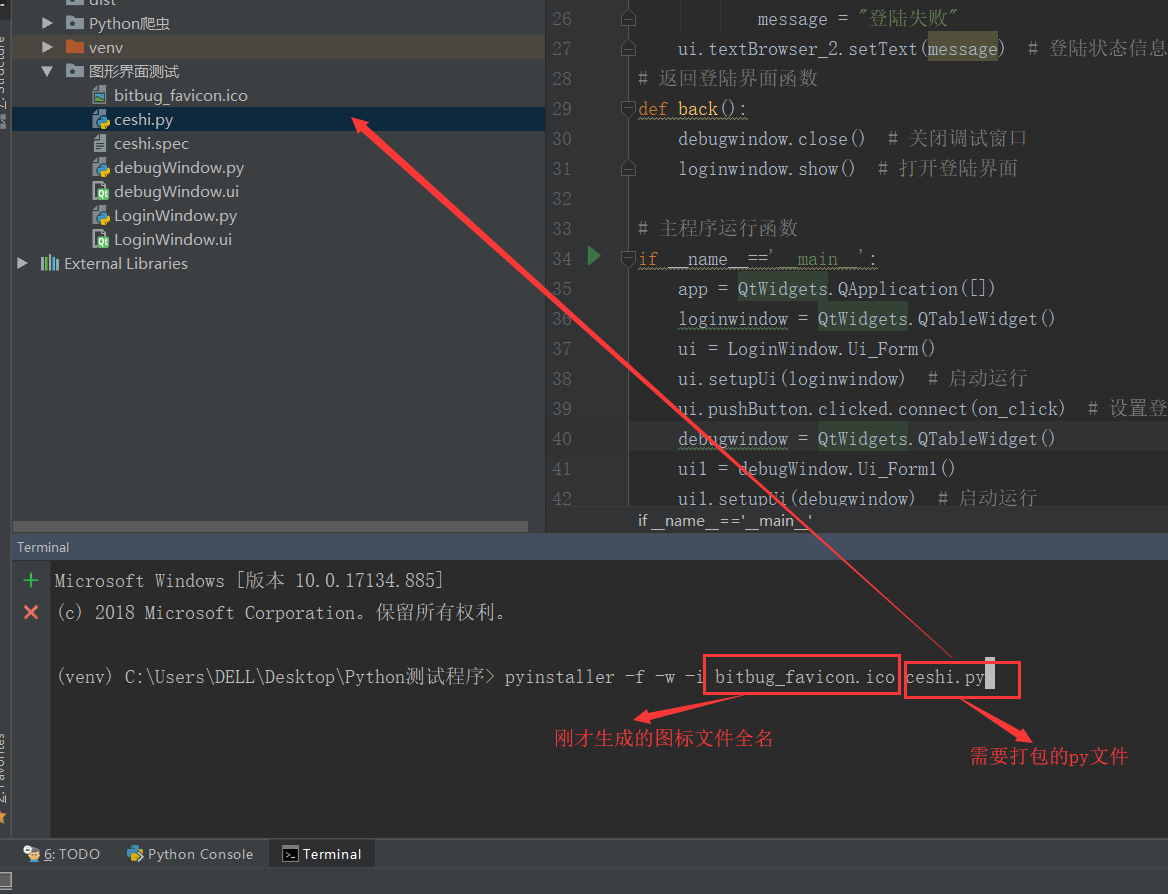The height and width of the screenshot is (894, 1168).
Task: Open LoginWindow.py file
Action: click(x=175, y=215)
